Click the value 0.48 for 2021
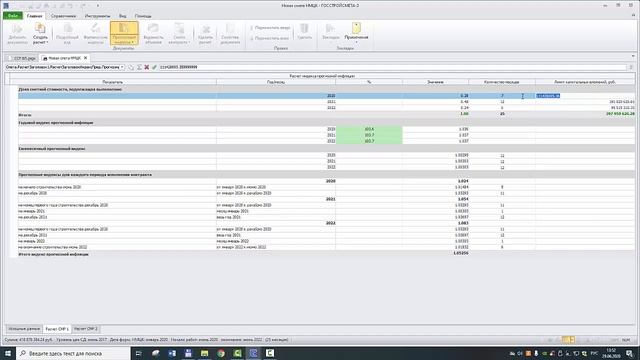This screenshot has height=360, width=640. 464,102
